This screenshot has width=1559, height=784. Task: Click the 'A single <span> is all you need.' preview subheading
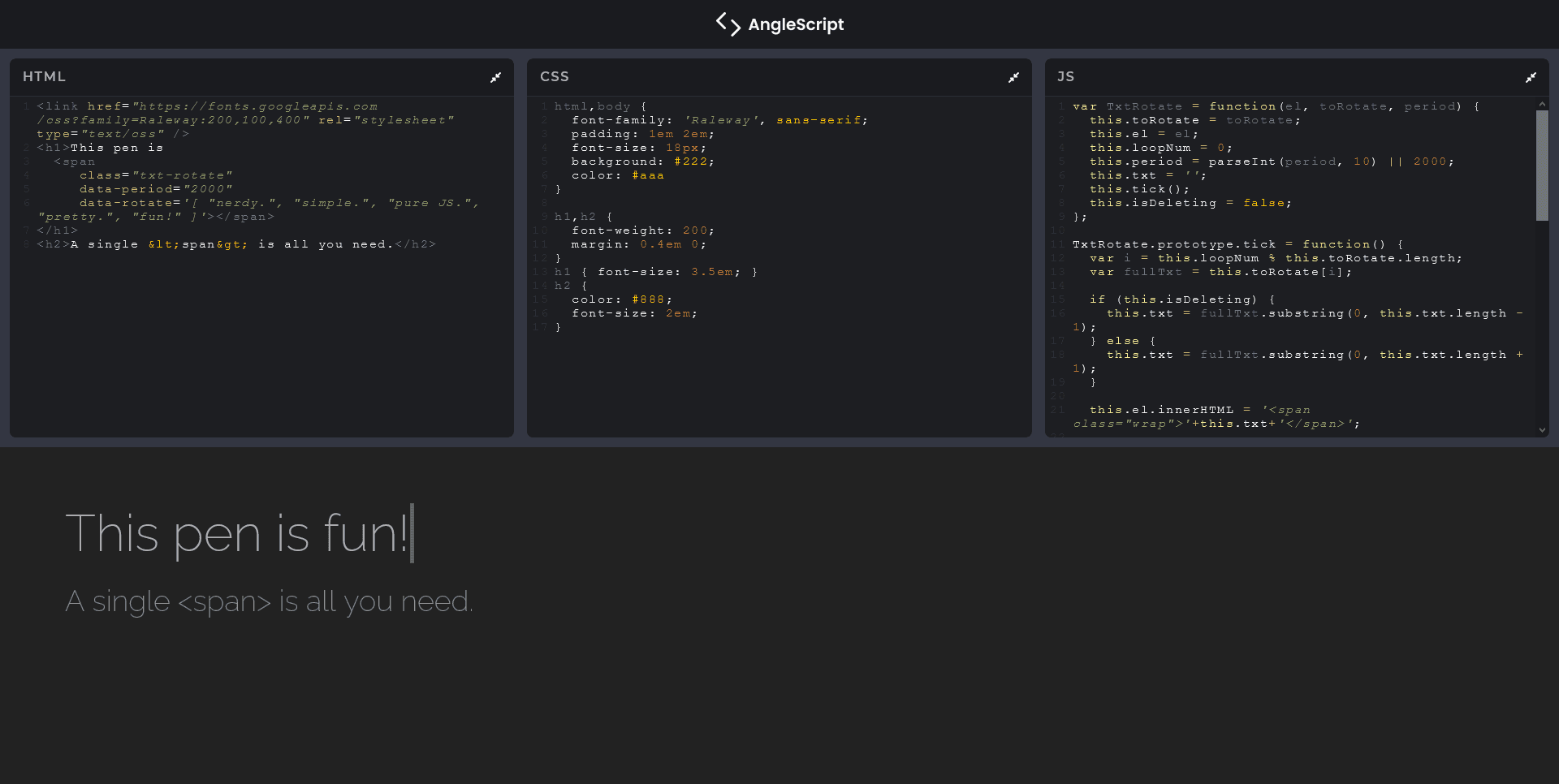click(269, 601)
